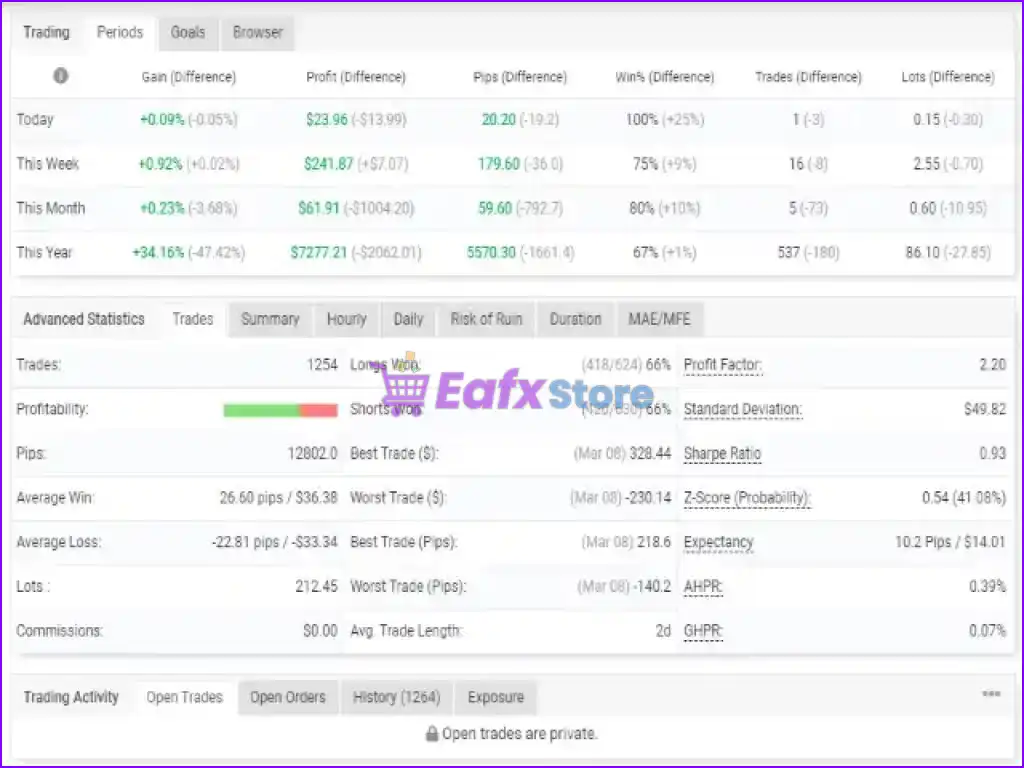Click the green-red Profitability bar
The image size is (1024, 768).
click(280, 410)
